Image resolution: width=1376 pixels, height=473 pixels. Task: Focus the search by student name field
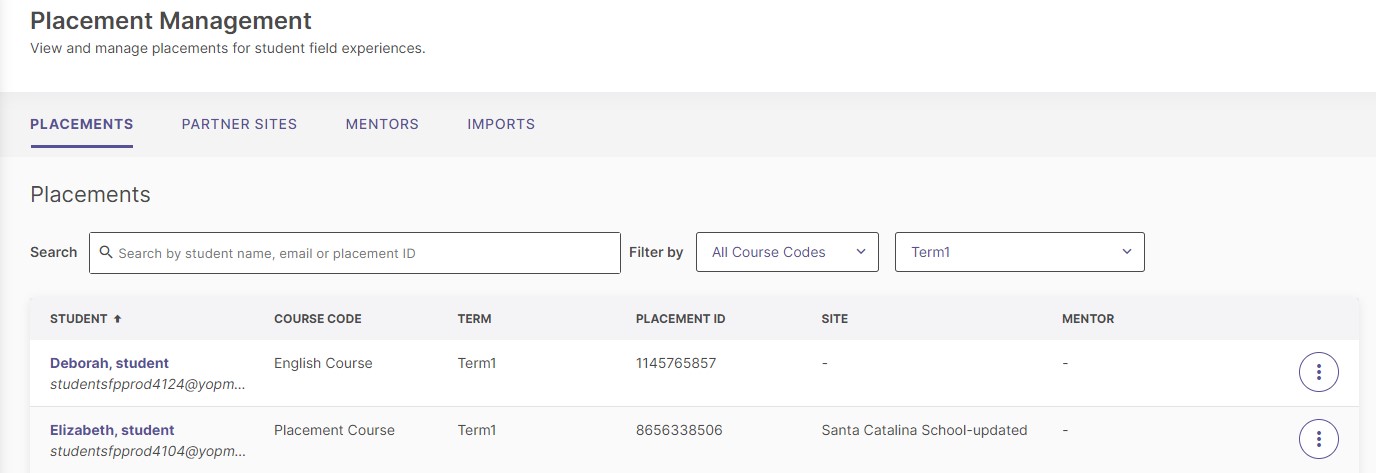(355, 253)
